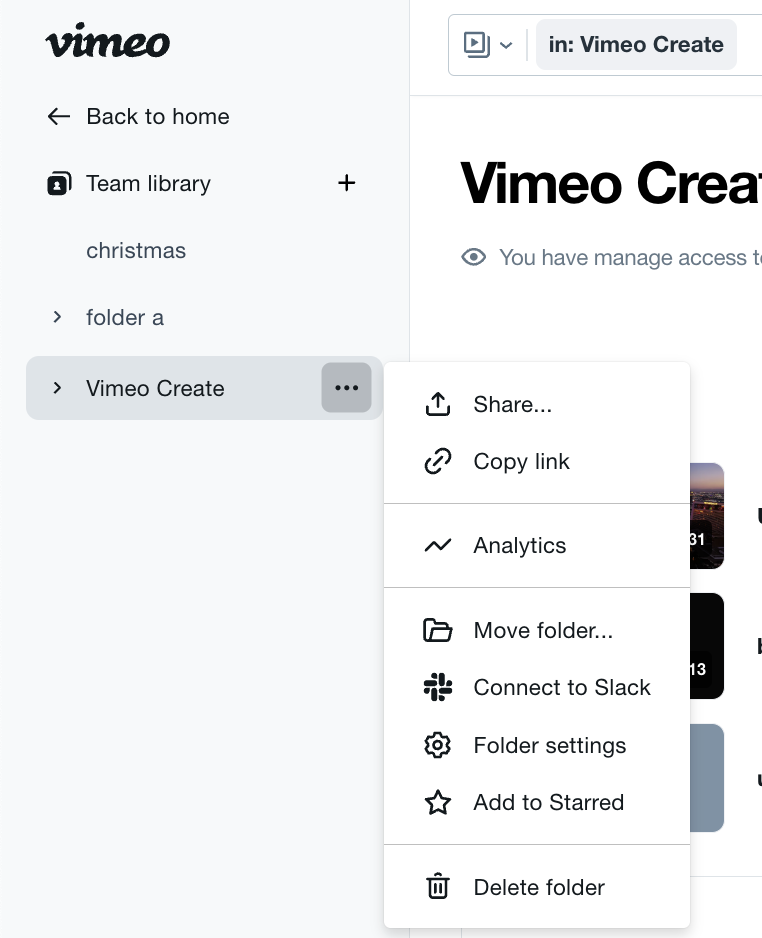Click the Vimeo logo
Screen dimensions: 762x938
coord(108,43)
